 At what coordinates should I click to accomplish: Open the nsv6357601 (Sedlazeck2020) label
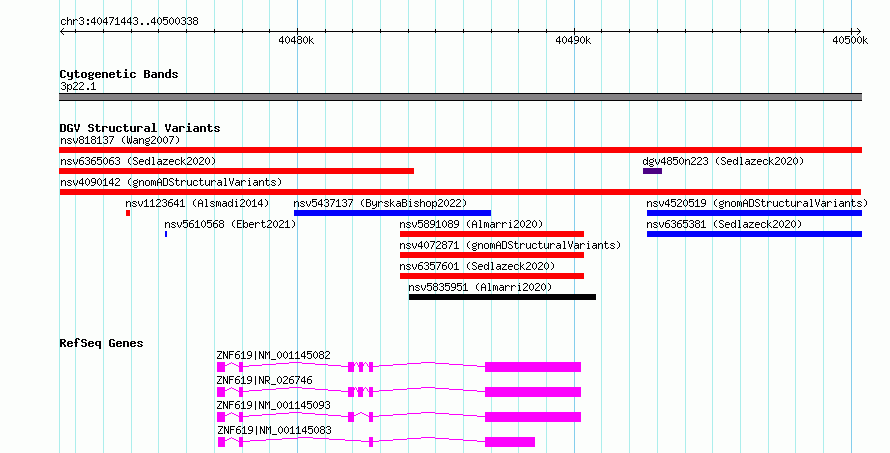[477, 266]
